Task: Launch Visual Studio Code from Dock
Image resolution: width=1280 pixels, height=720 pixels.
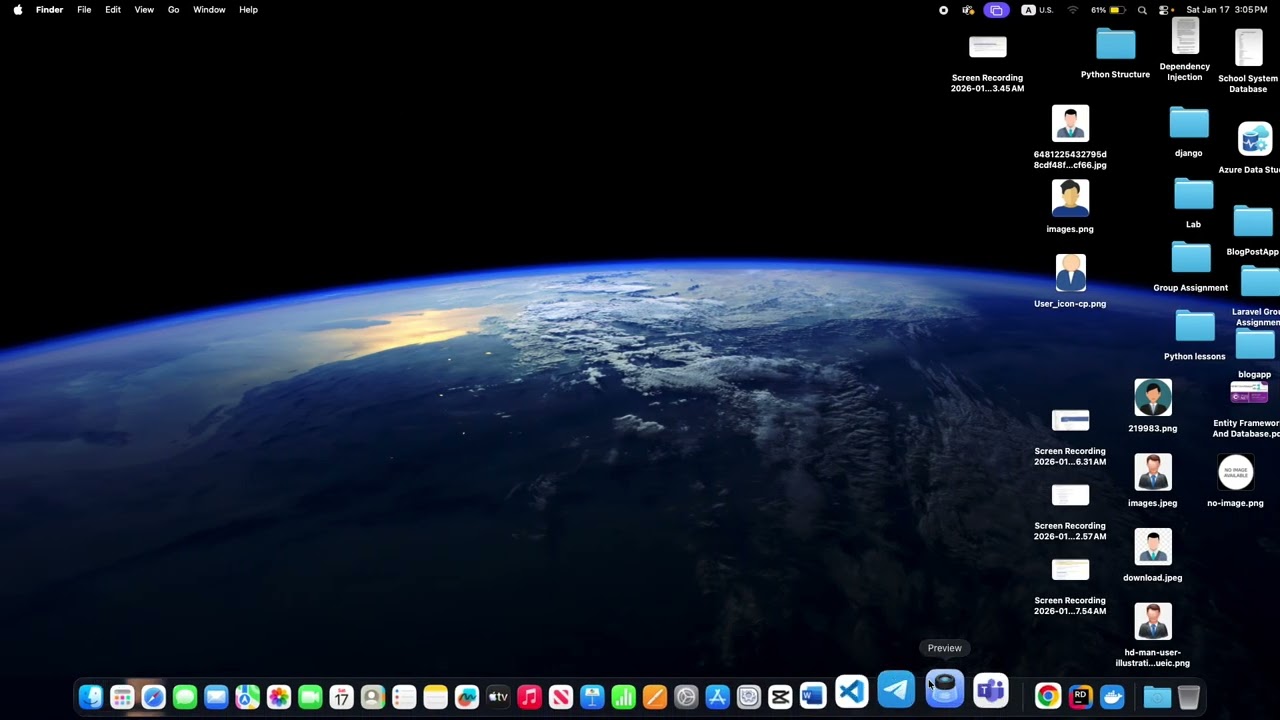Action: 852,692
